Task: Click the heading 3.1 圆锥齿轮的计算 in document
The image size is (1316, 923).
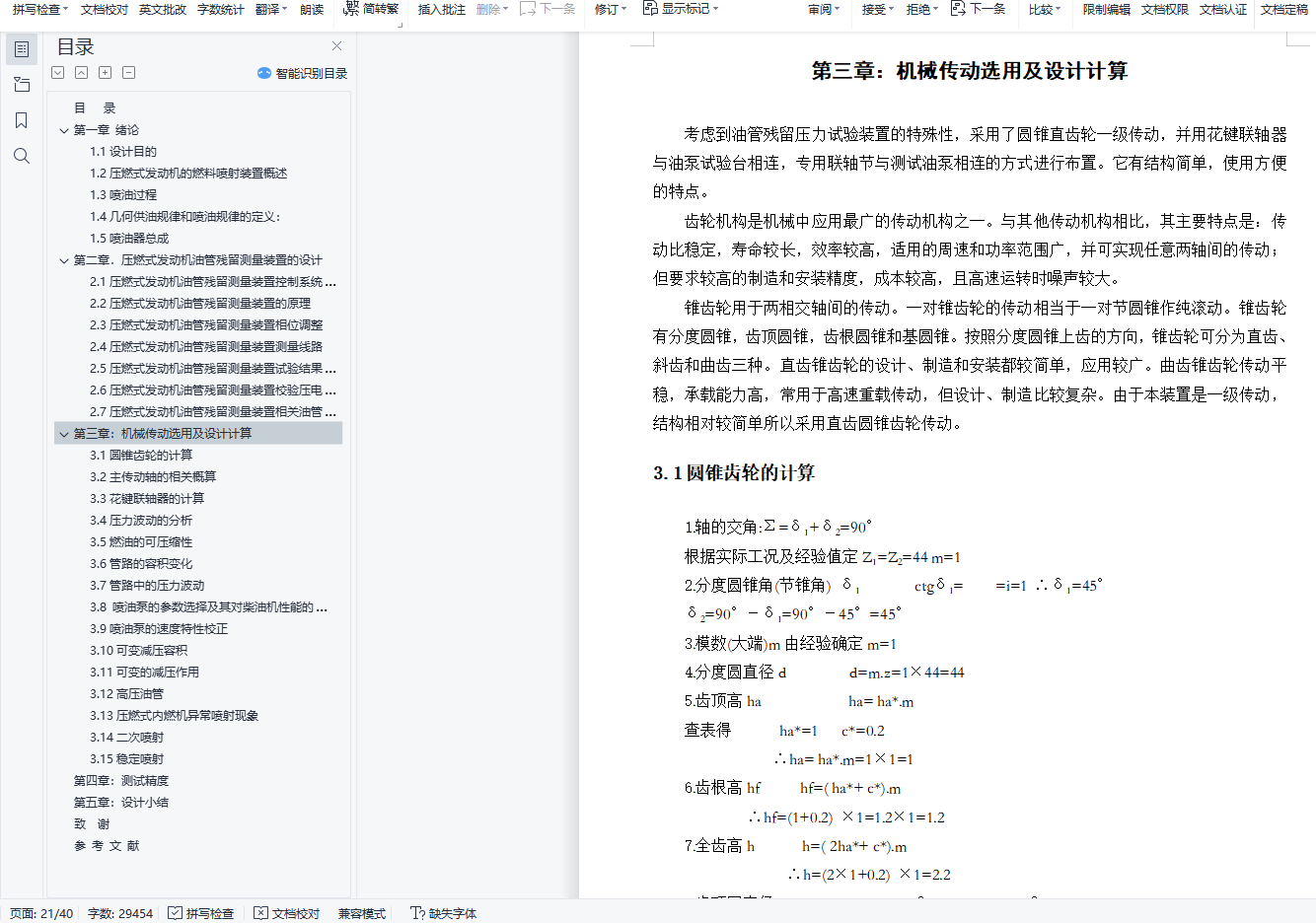Action: click(734, 473)
